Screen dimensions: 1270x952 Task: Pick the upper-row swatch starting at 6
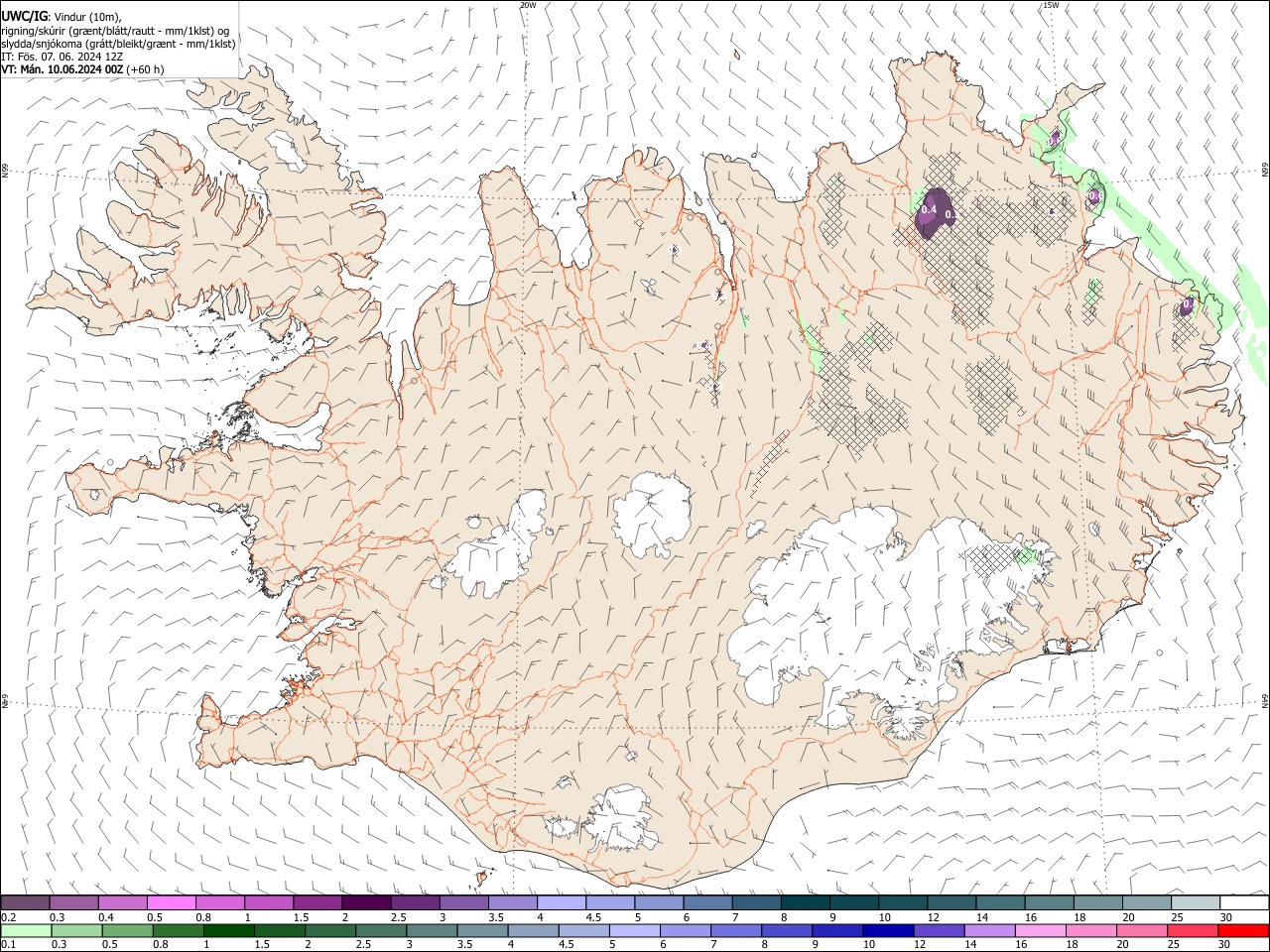pyautogui.click(x=707, y=902)
